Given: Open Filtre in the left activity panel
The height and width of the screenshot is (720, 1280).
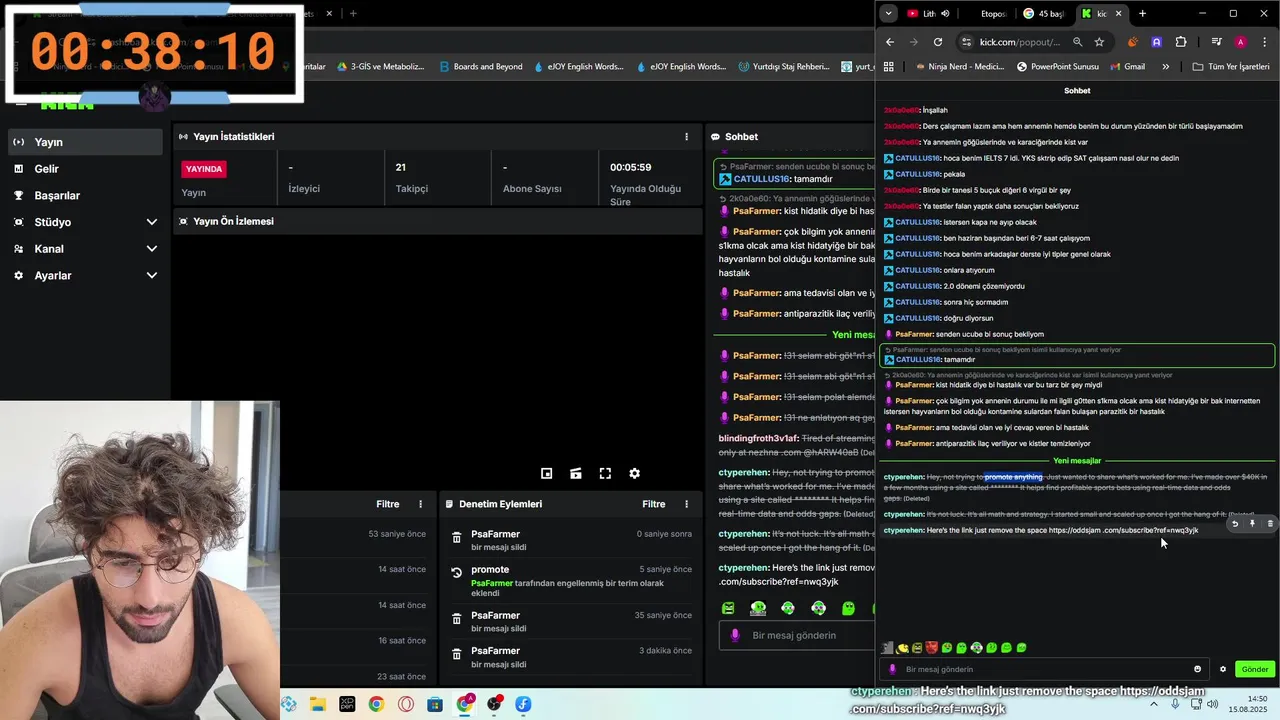Looking at the screenshot, I should point(387,504).
